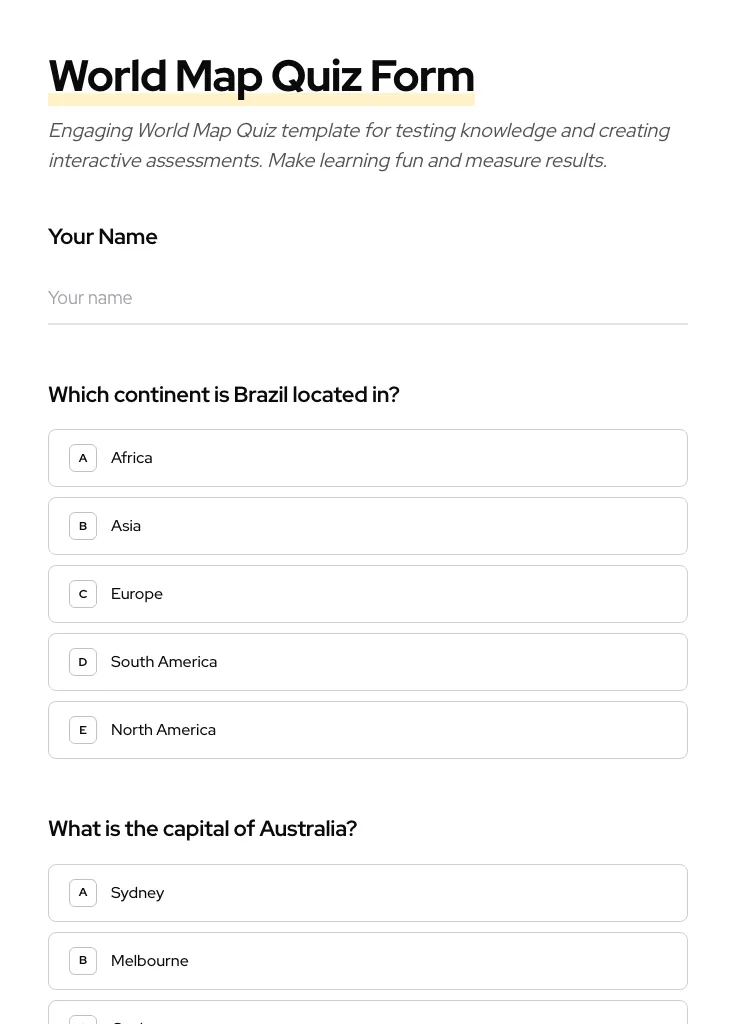Click the letter D badge next to South America
Screen dimensions: 736x1024
(83, 661)
